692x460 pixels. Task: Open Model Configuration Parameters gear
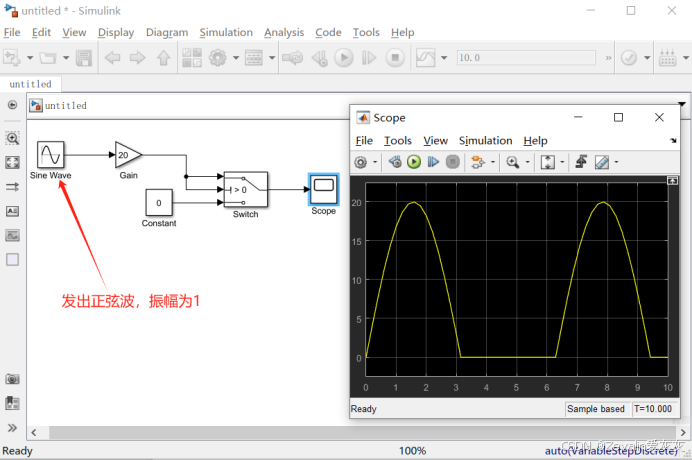click(218, 58)
